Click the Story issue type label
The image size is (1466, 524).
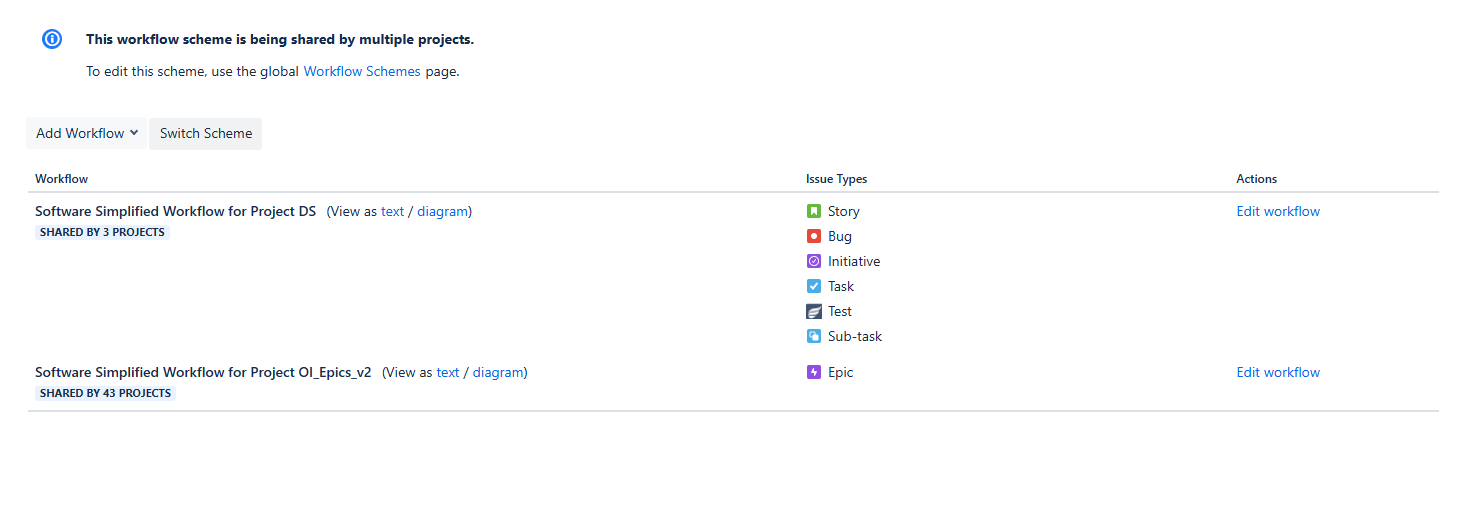click(844, 211)
